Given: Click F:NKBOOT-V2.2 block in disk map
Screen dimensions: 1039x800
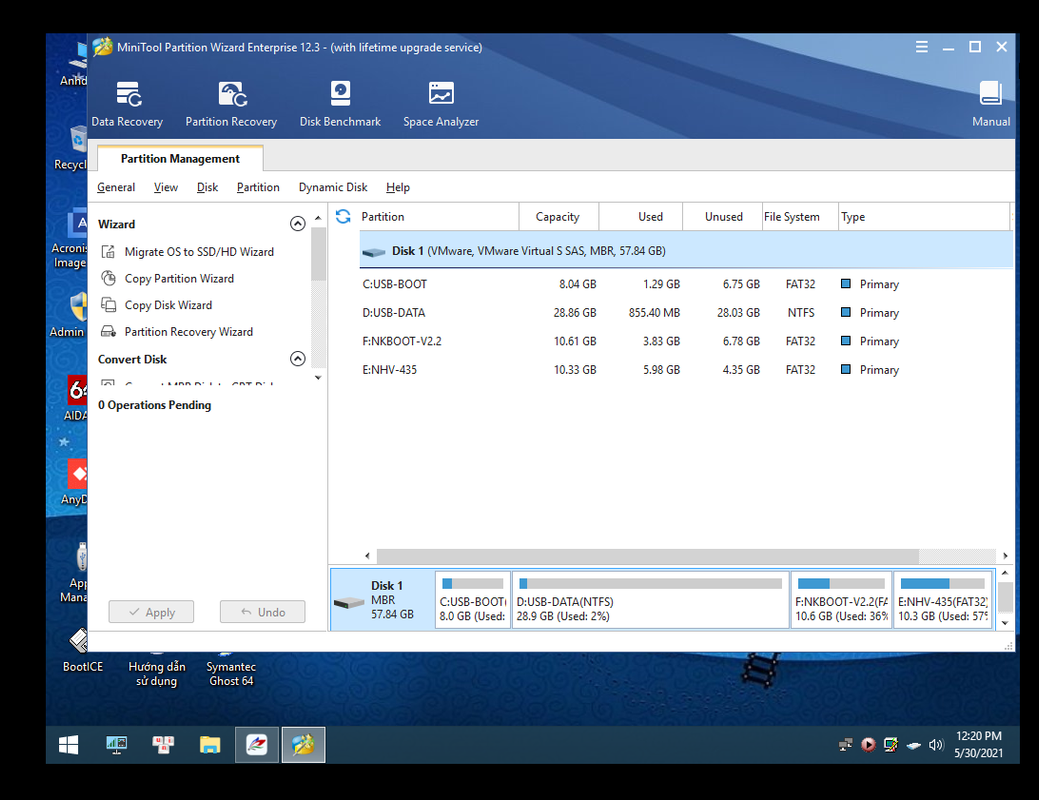Looking at the screenshot, I should point(841,600).
